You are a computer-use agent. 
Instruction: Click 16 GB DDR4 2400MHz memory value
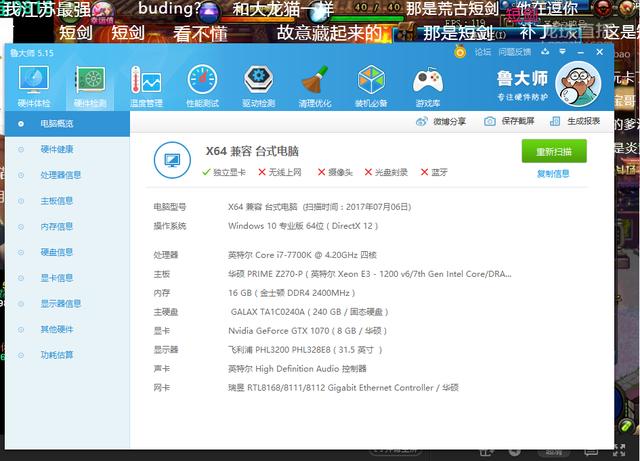pos(291,293)
